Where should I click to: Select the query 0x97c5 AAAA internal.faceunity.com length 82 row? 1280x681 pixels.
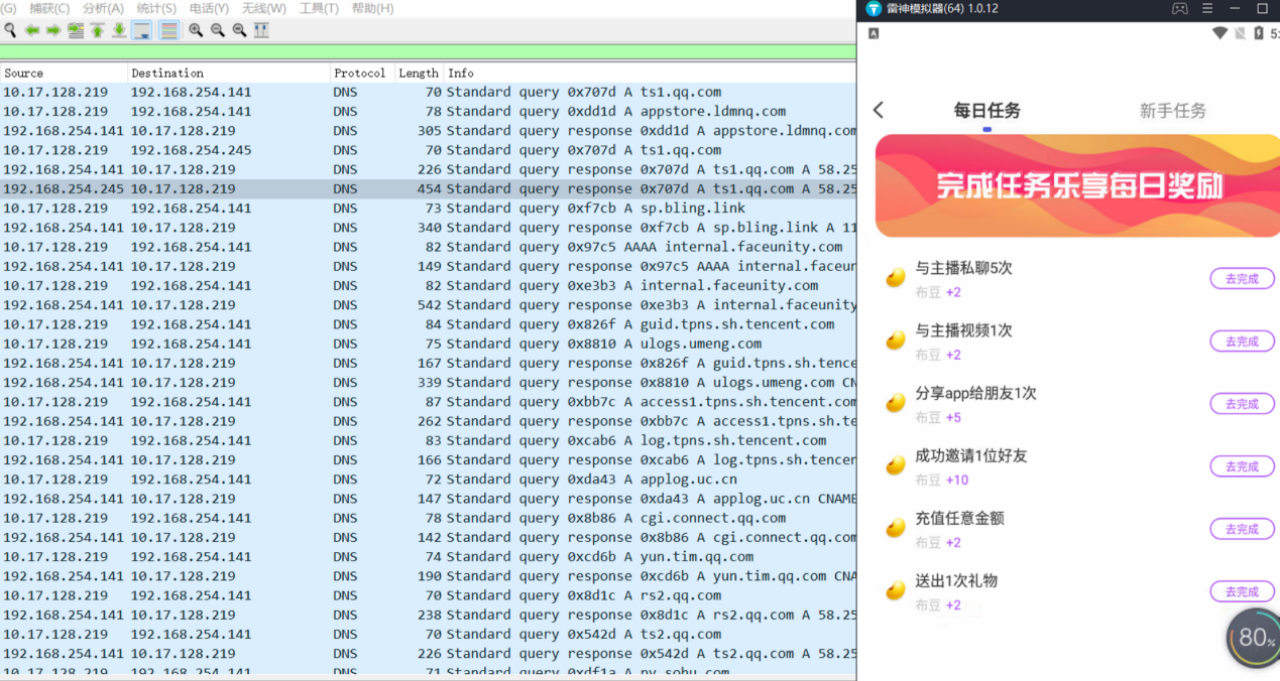click(x=428, y=247)
